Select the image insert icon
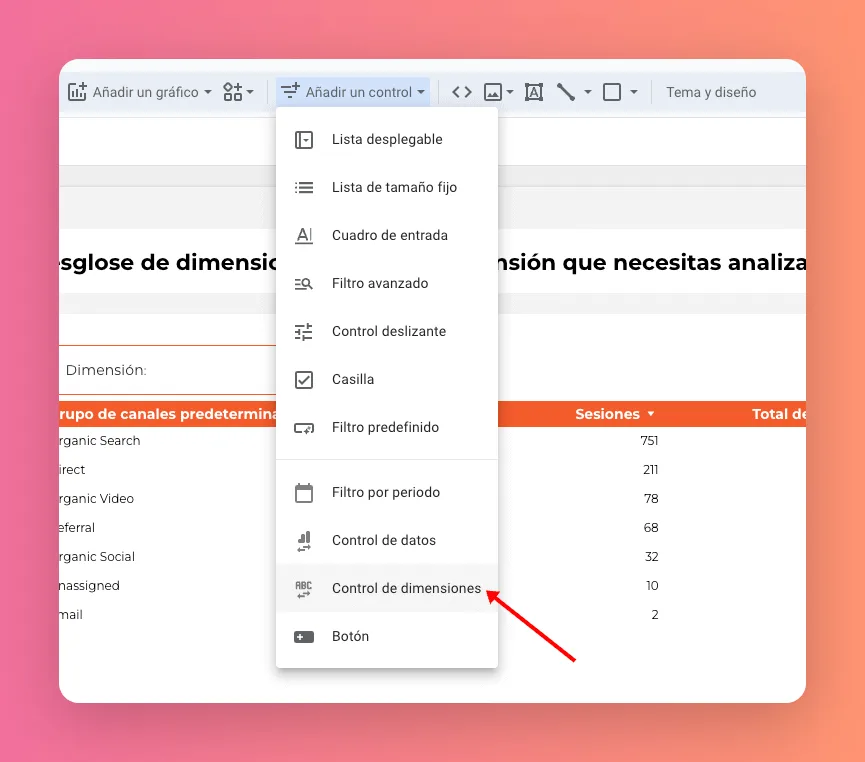The height and width of the screenshot is (762, 865). click(492, 92)
